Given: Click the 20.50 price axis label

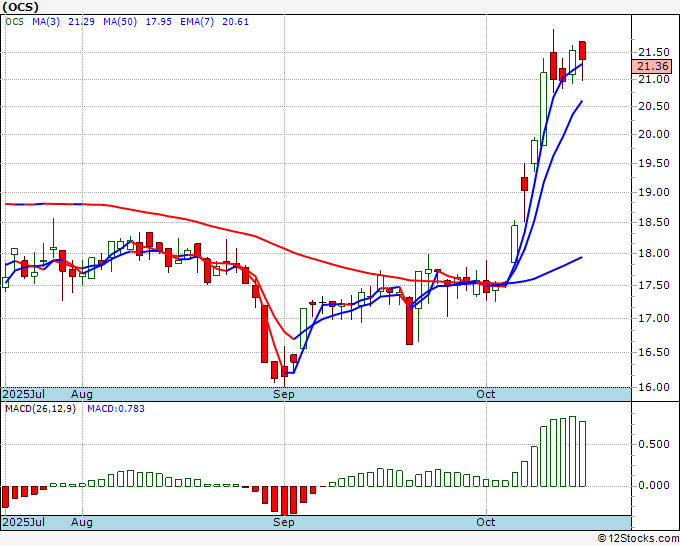Looking at the screenshot, I should [x=654, y=107].
